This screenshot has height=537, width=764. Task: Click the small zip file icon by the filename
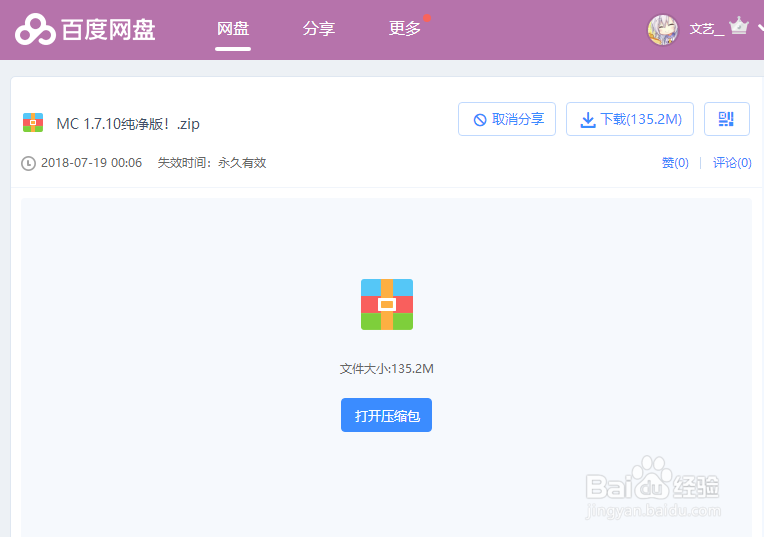pyautogui.click(x=33, y=123)
